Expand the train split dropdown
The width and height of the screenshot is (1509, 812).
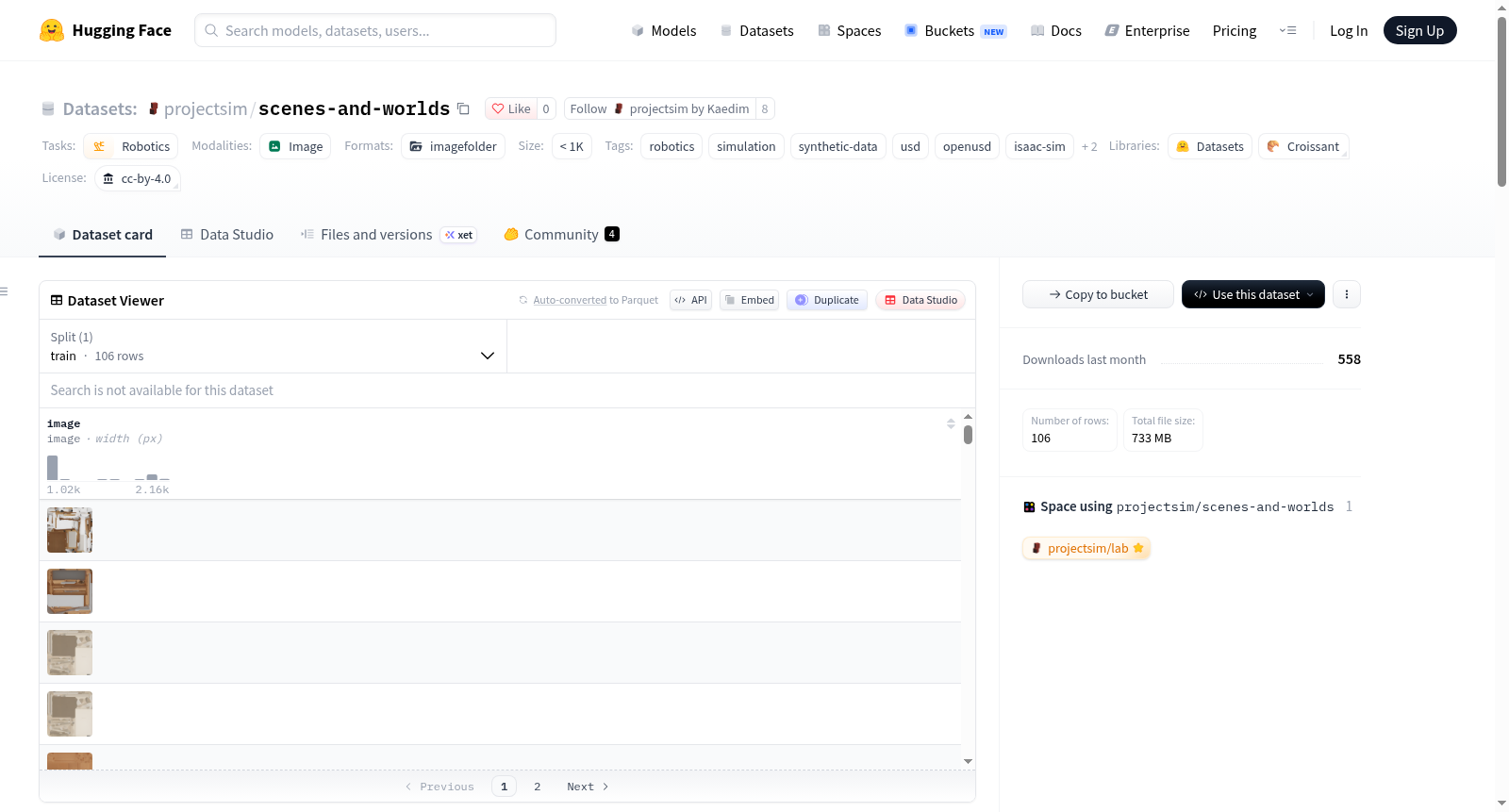click(x=273, y=346)
